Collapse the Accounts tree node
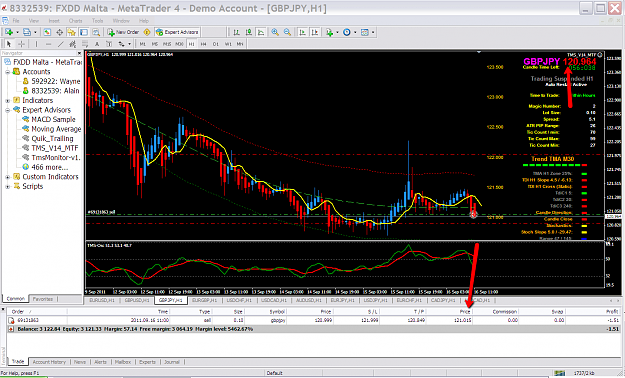 coord(8,72)
